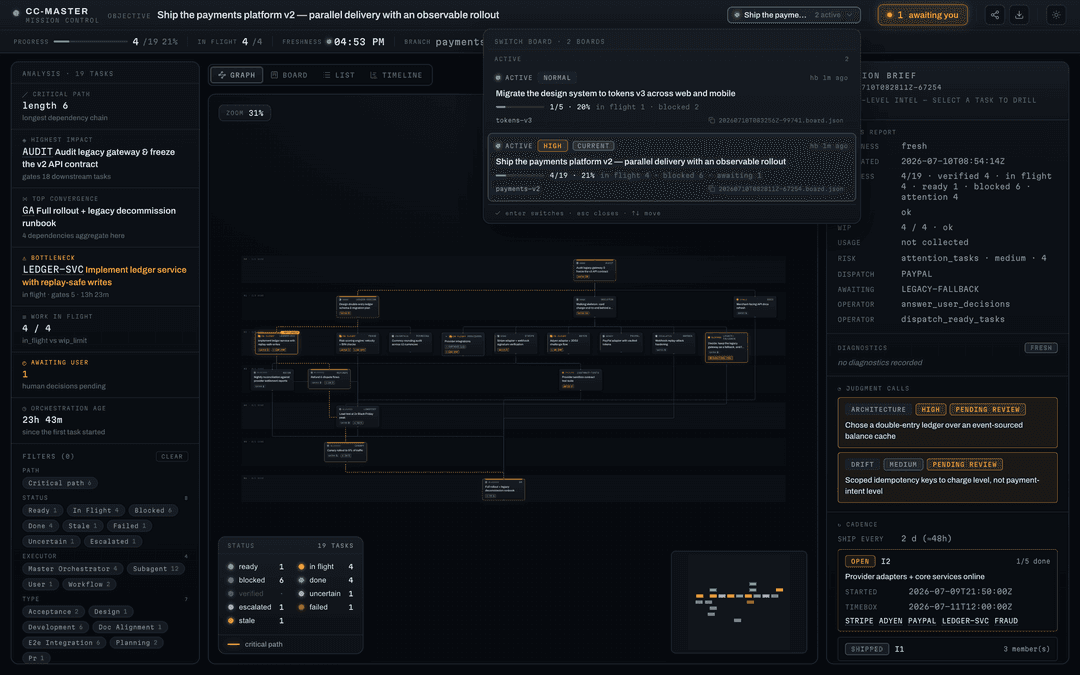Click the CC-MASTER logo icon
This screenshot has height=675, width=1080.
tap(15, 13)
